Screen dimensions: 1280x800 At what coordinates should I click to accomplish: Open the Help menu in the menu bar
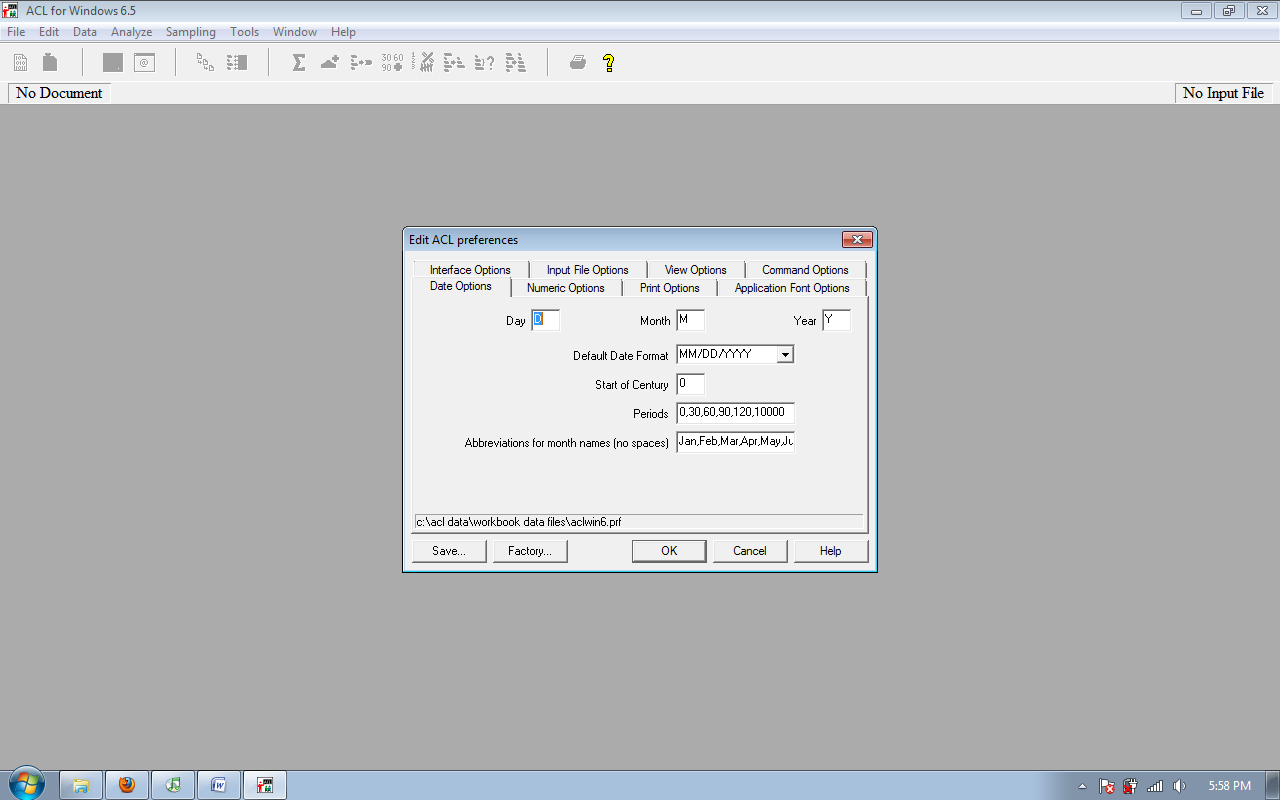coord(343,32)
